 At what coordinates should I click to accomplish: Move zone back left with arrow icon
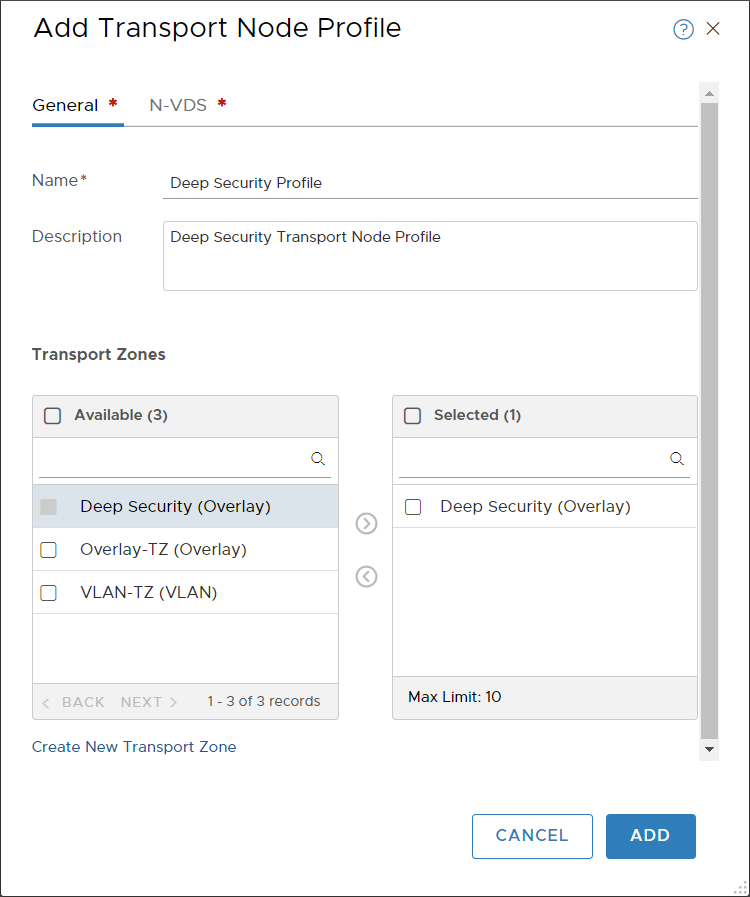tap(367, 576)
